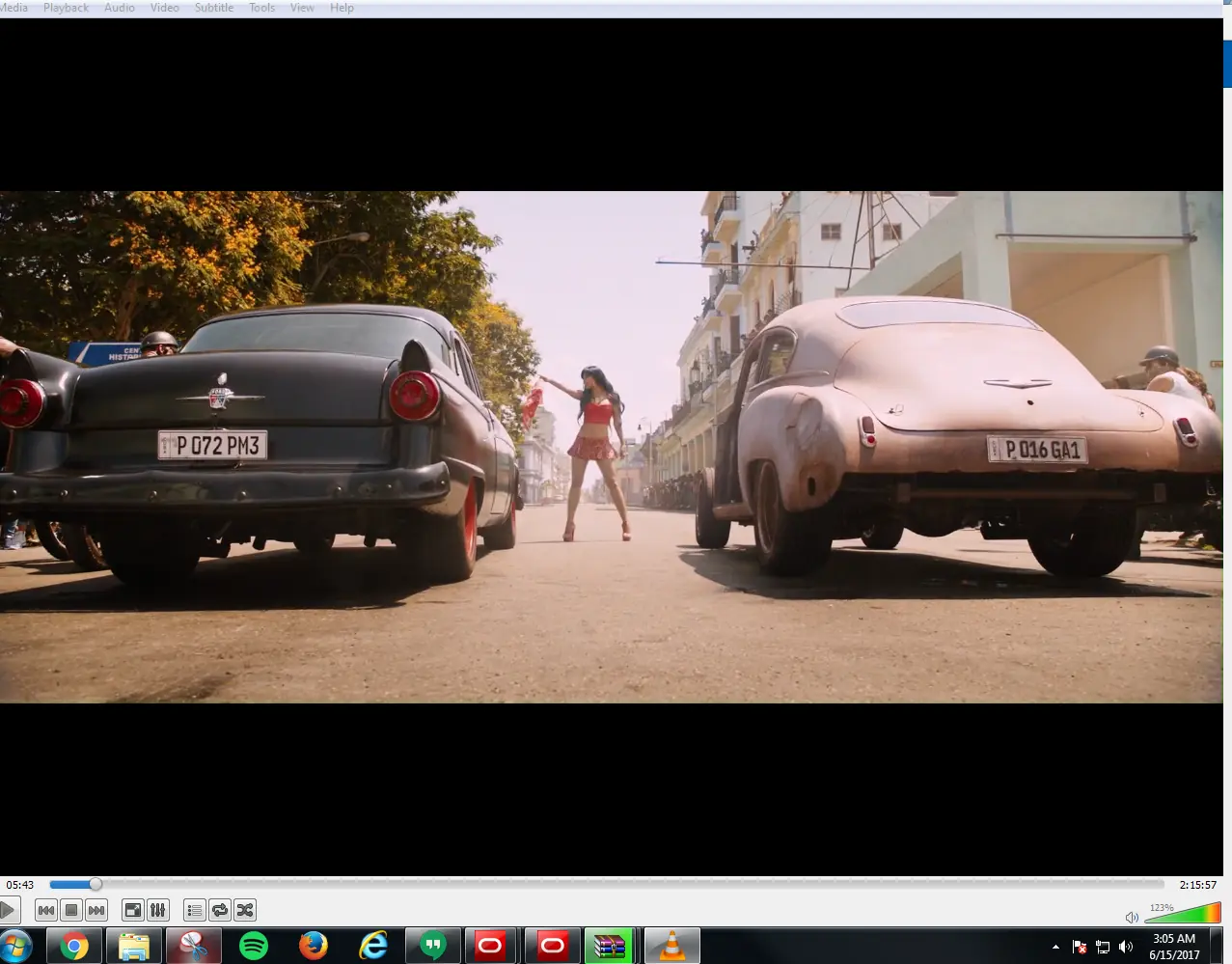Viewport: 1232px width, 964px height.
Task: Launch Internet Explorer from the taskbar
Action: (372, 947)
